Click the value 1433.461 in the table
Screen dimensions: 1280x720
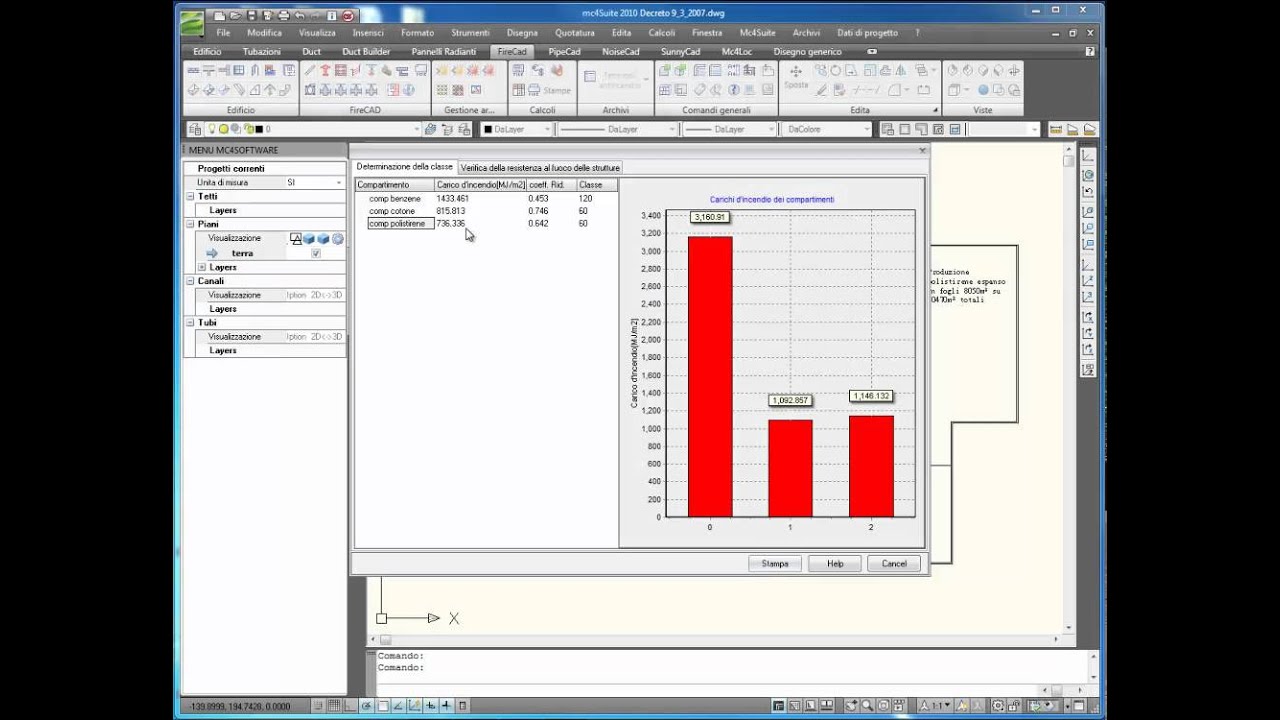(453, 199)
